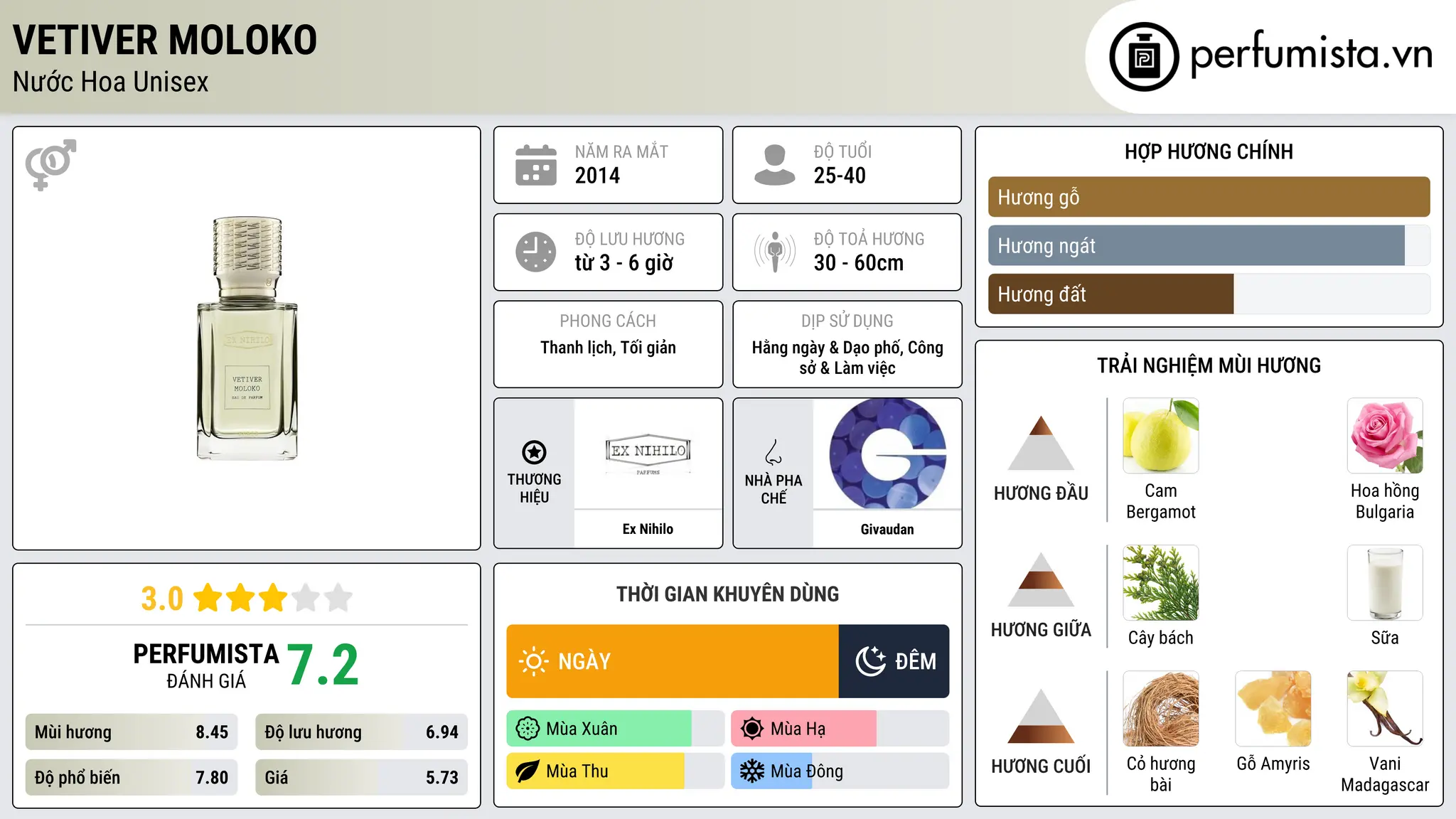The height and width of the screenshot is (819, 1456).
Task: Click the 7.2 Perfumista rating number
Action: click(x=323, y=665)
